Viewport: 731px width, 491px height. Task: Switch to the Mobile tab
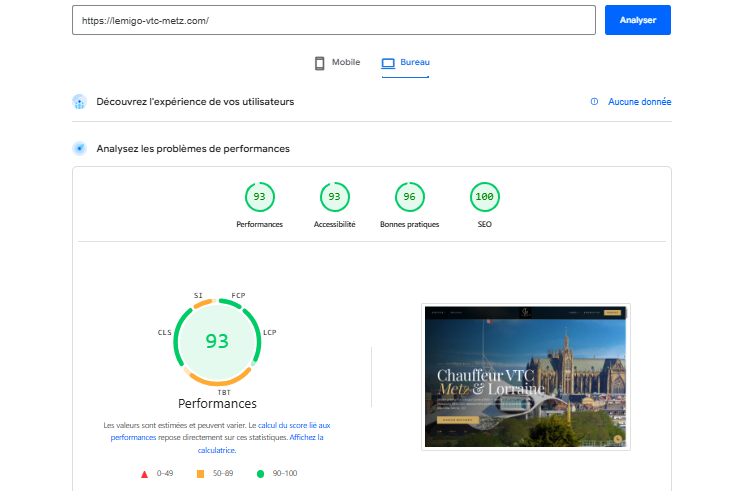338,62
